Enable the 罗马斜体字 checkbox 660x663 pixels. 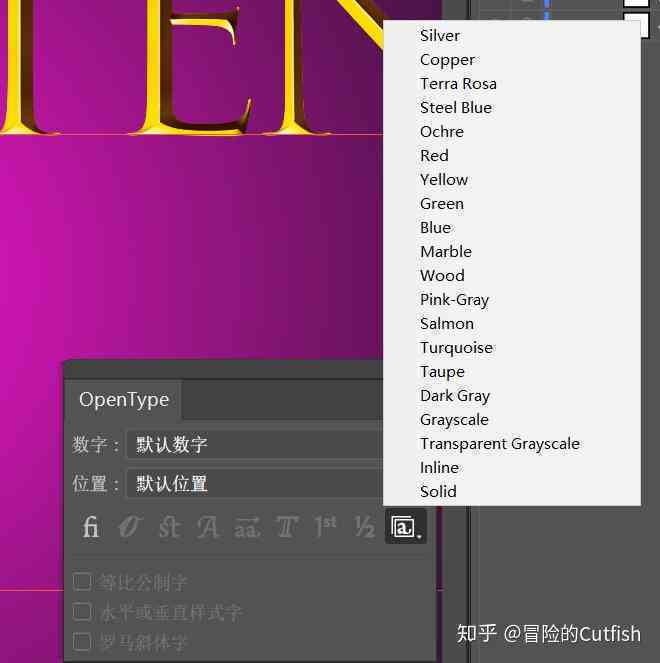pos(82,642)
